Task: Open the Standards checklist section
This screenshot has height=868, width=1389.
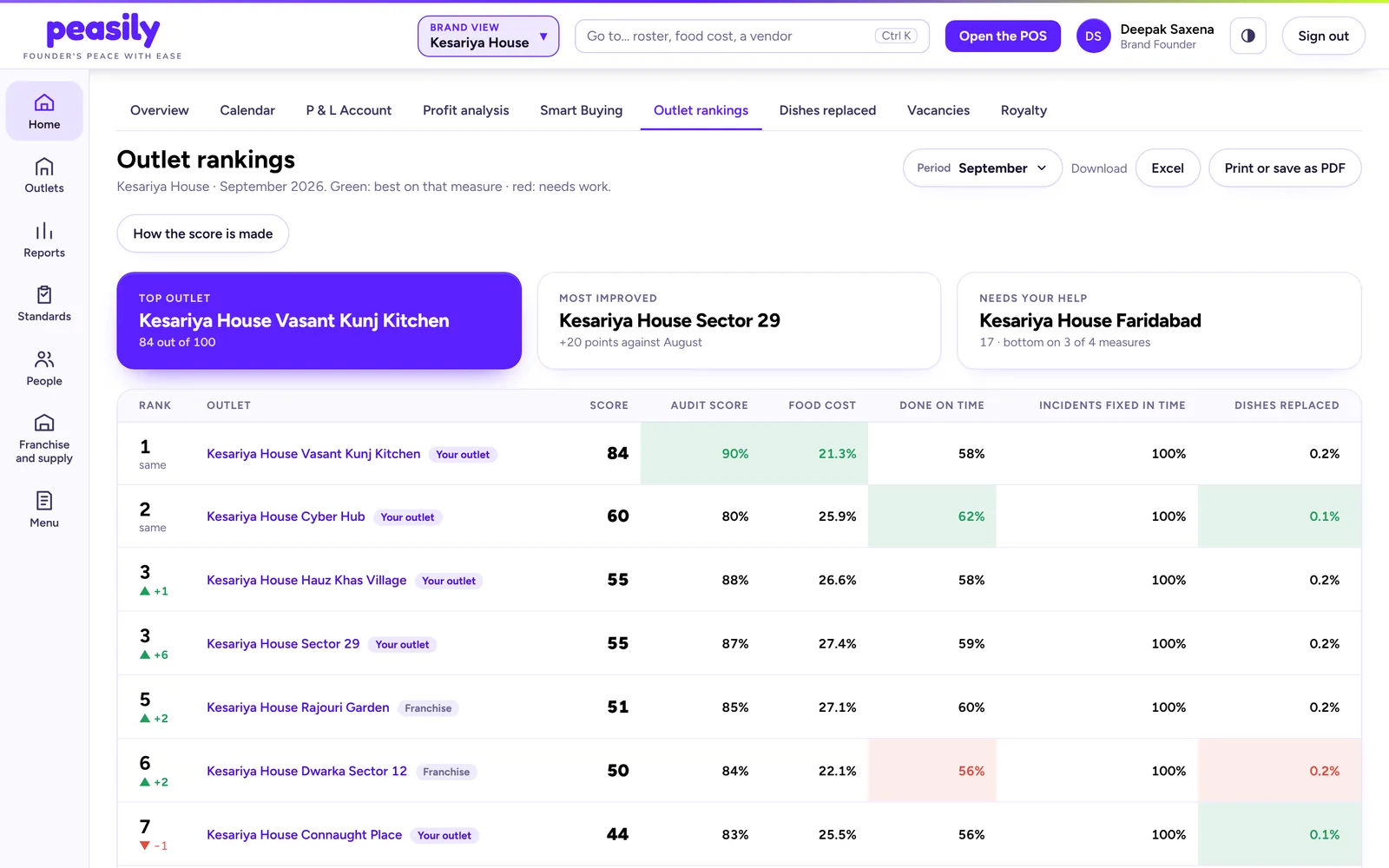Action: point(44,304)
